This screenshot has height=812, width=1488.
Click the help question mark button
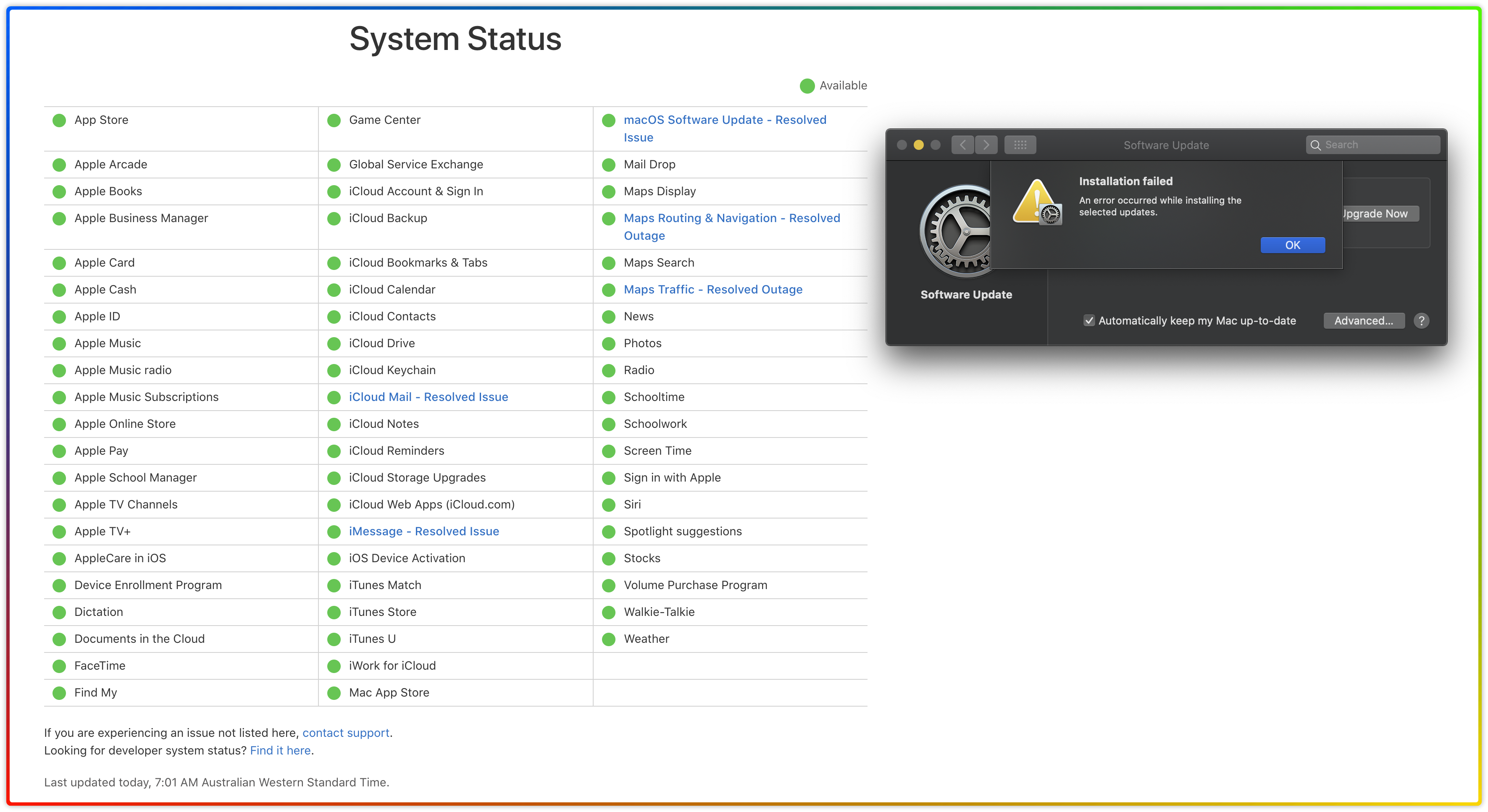(x=1422, y=321)
